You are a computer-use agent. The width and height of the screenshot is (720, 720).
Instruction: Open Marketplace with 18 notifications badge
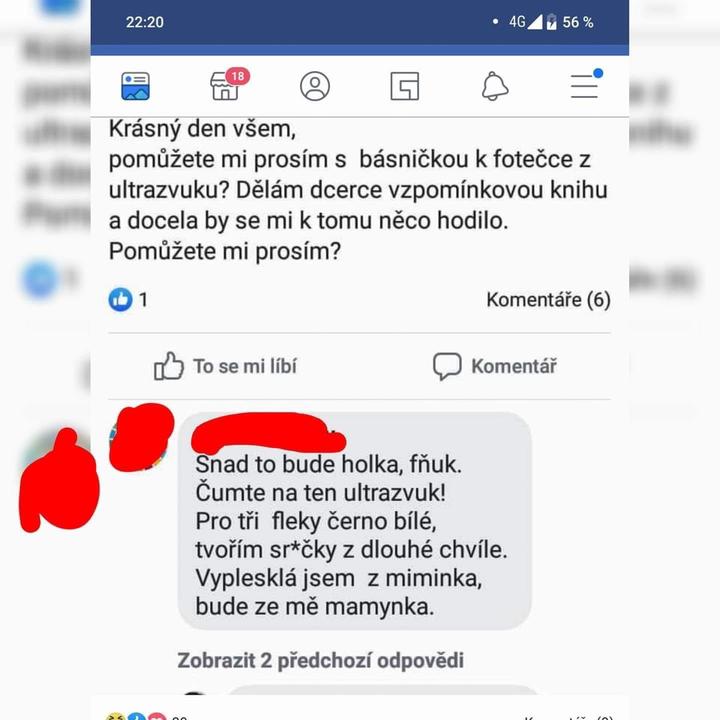tap(229, 84)
